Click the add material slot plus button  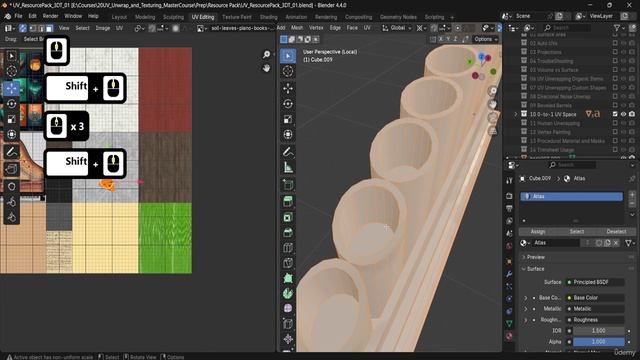[632, 195]
